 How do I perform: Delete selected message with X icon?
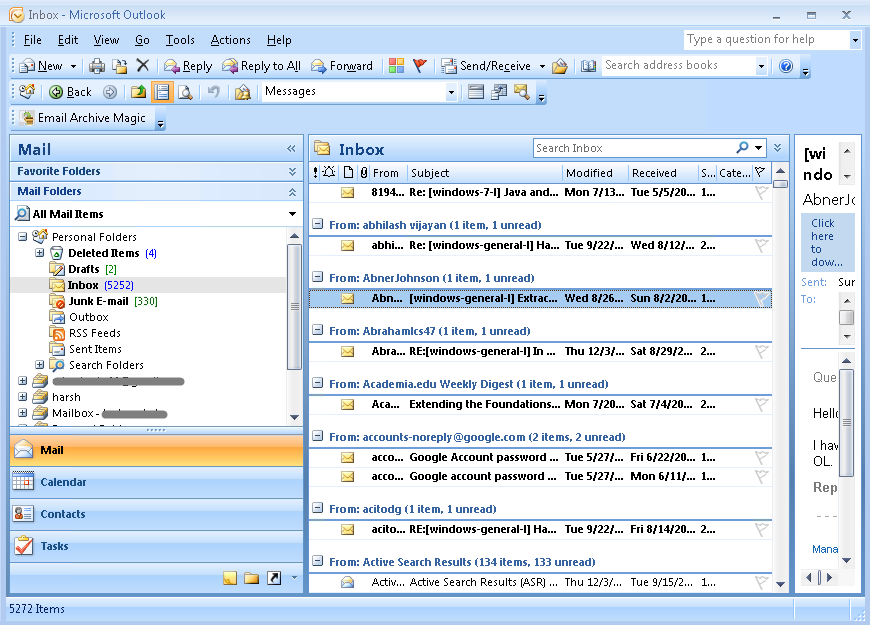pyautogui.click(x=143, y=65)
